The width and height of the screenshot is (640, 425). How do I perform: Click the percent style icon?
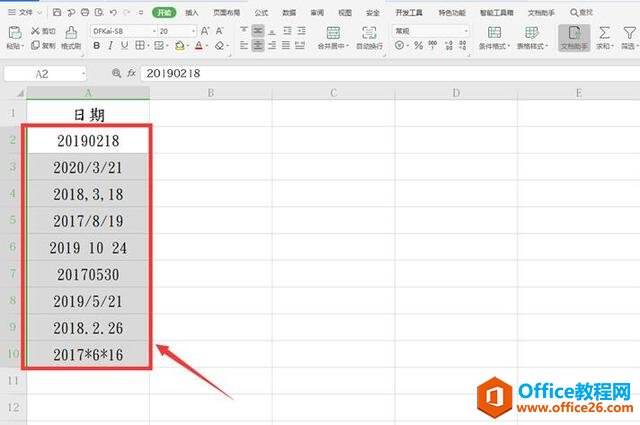[x=418, y=45]
